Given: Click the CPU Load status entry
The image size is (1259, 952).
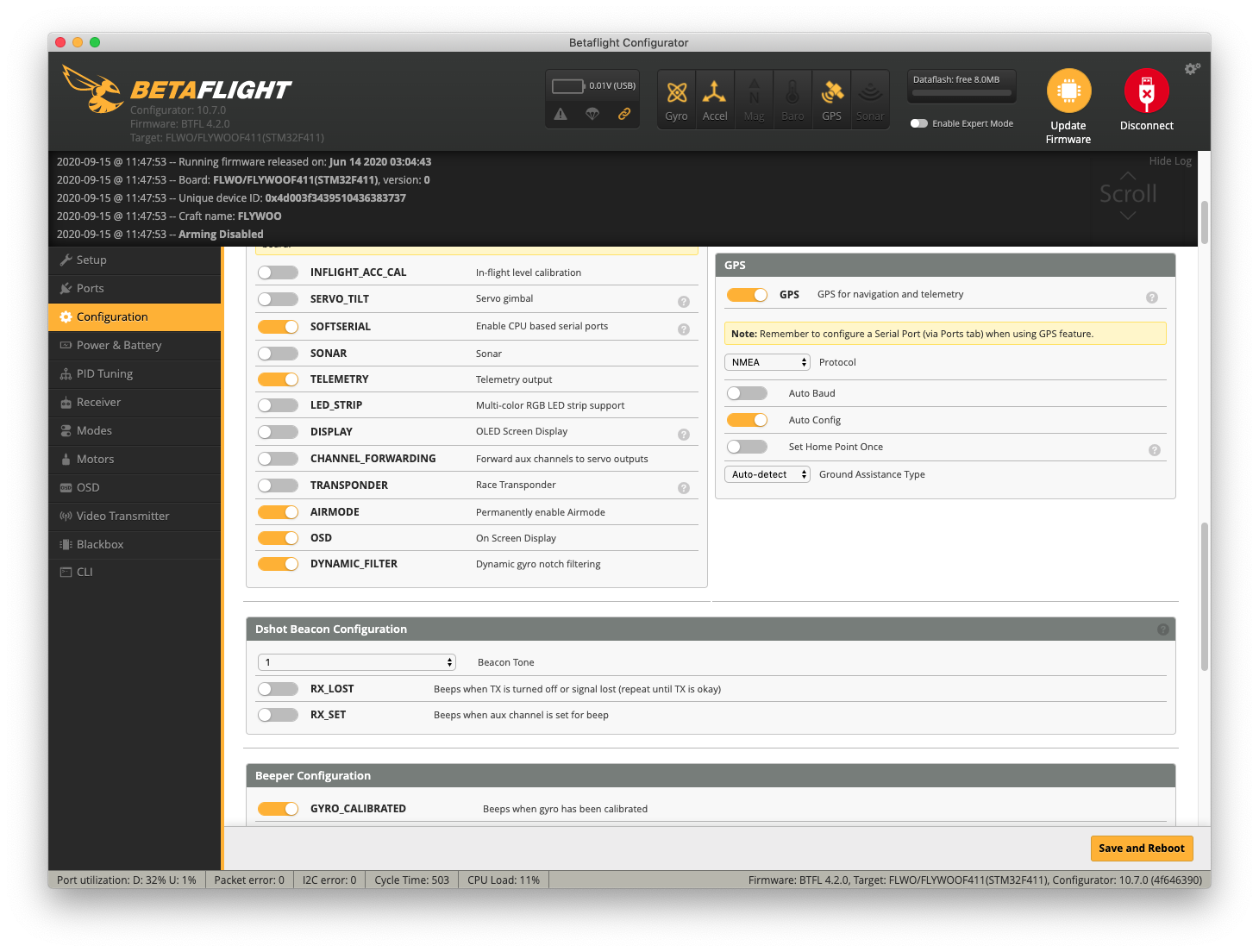Looking at the screenshot, I should click(x=504, y=880).
